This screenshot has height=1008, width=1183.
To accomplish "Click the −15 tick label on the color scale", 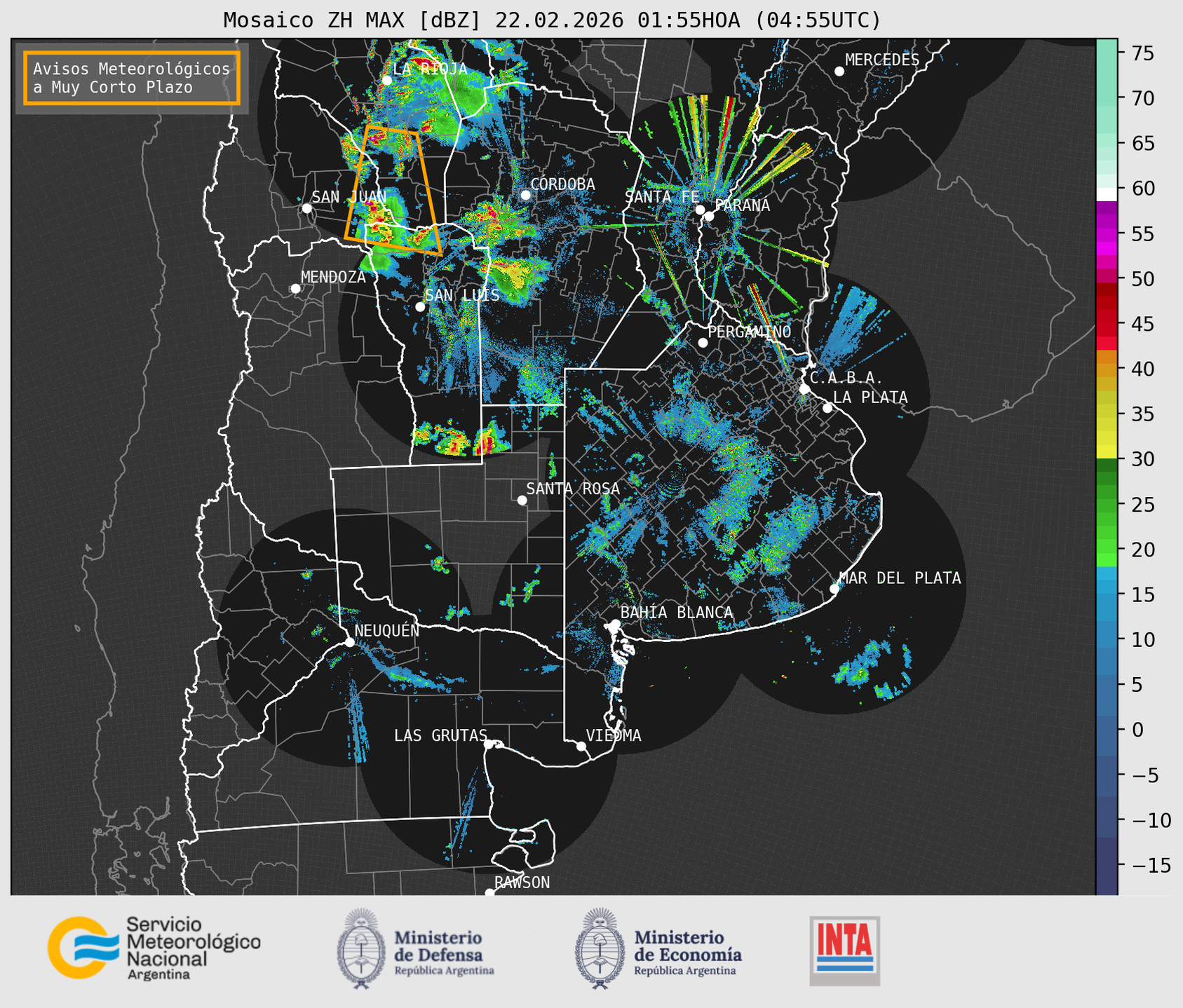I will [1151, 865].
